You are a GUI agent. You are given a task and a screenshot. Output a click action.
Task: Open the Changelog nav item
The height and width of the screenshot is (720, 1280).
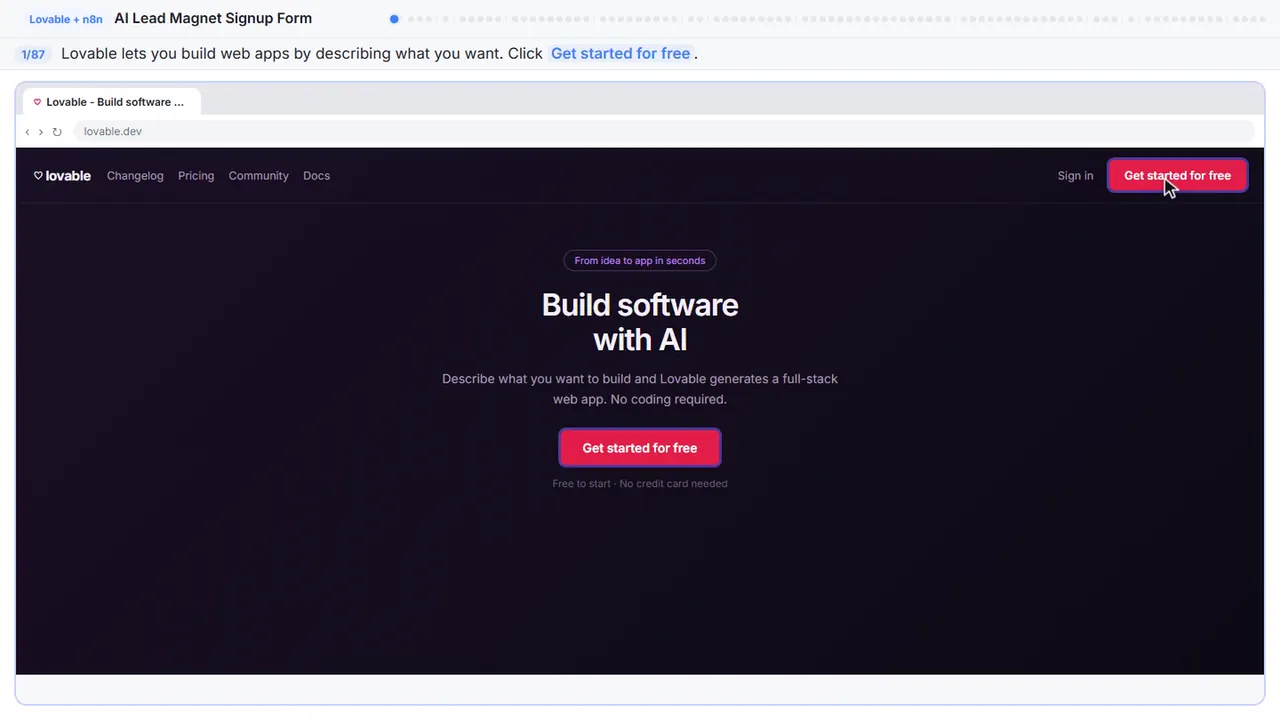tap(135, 176)
